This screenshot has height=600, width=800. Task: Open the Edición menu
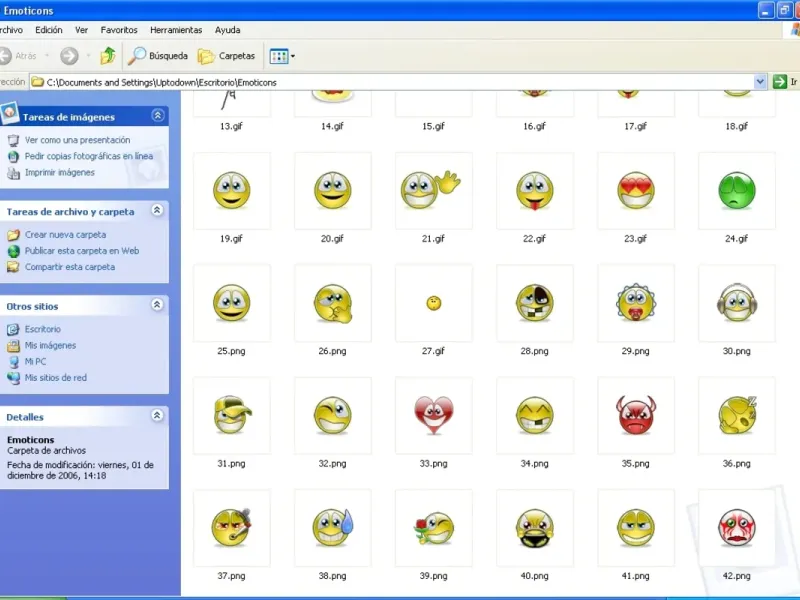[x=48, y=30]
